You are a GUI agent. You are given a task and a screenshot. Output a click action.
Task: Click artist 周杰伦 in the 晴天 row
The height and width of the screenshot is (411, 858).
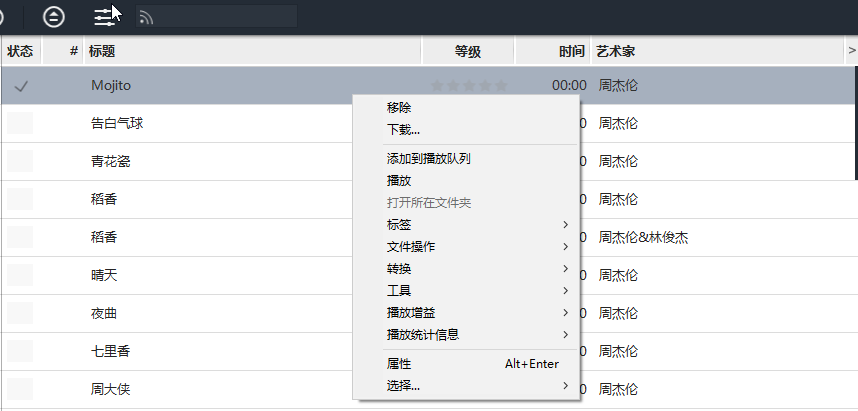pos(618,275)
